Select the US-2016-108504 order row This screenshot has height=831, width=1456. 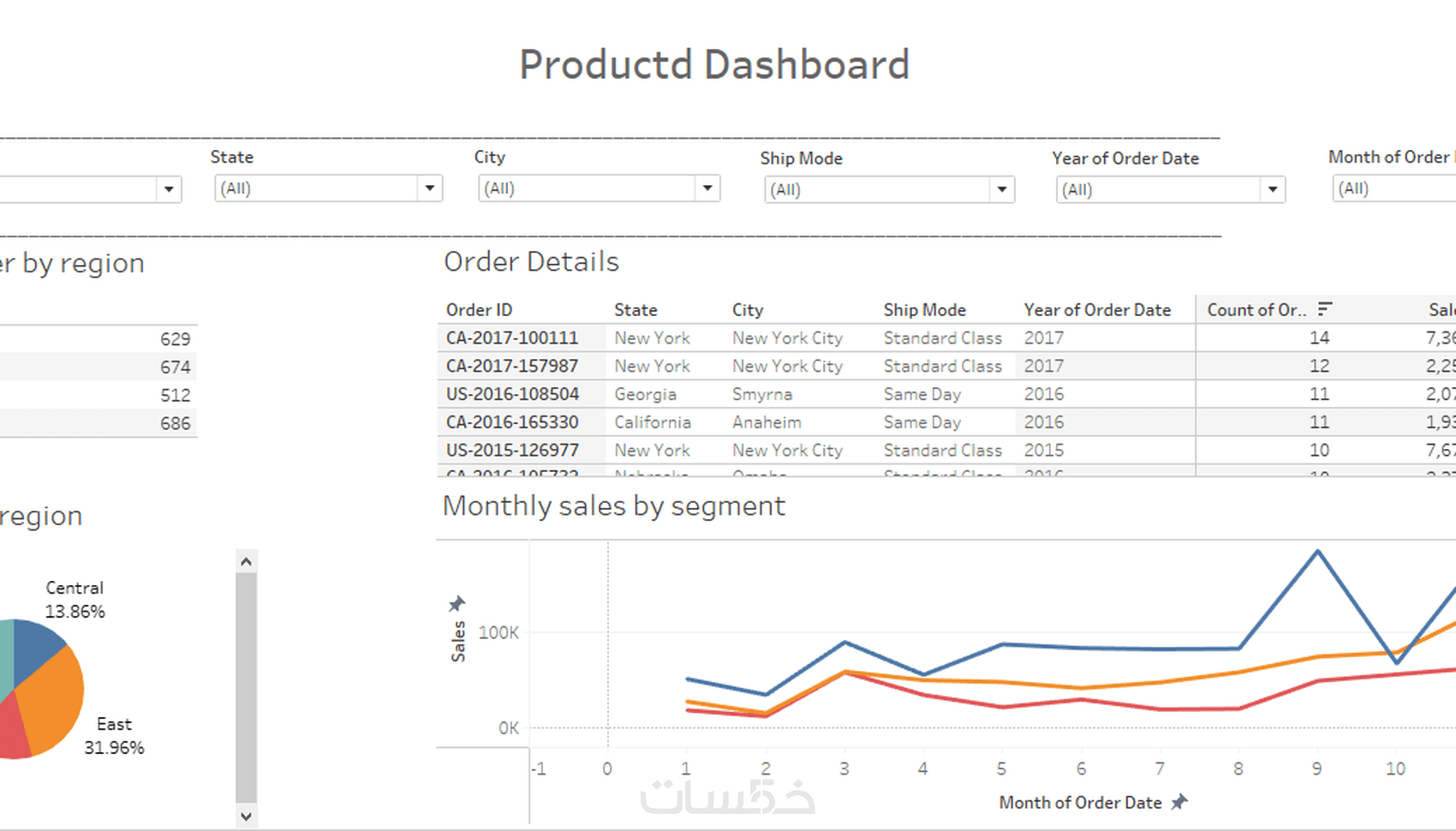pos(512,394)
